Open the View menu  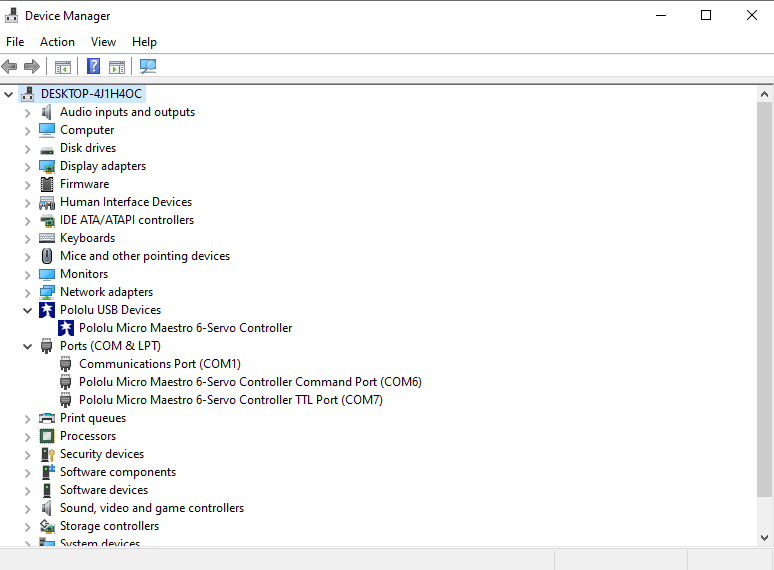[x=103, y=42]
